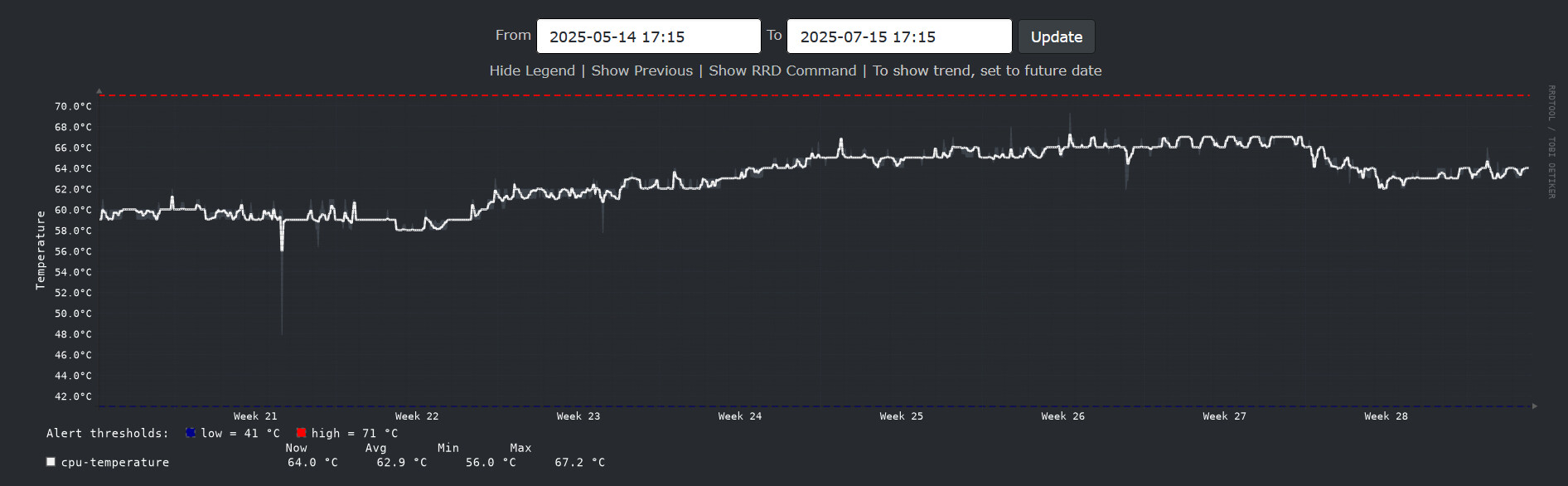Click the Week 28 axis label
Viewport: 1568px width, 486px height.
click(1386, 416)
